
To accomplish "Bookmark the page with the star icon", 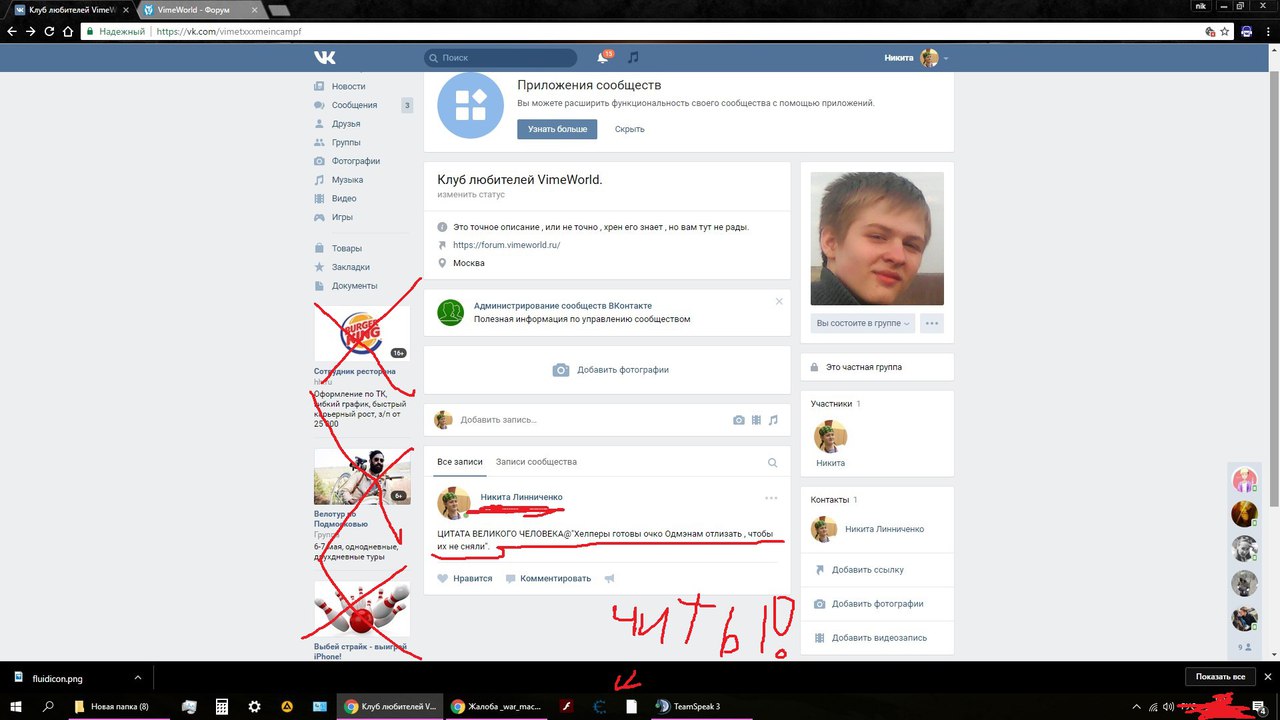I will pos(1225,31).
